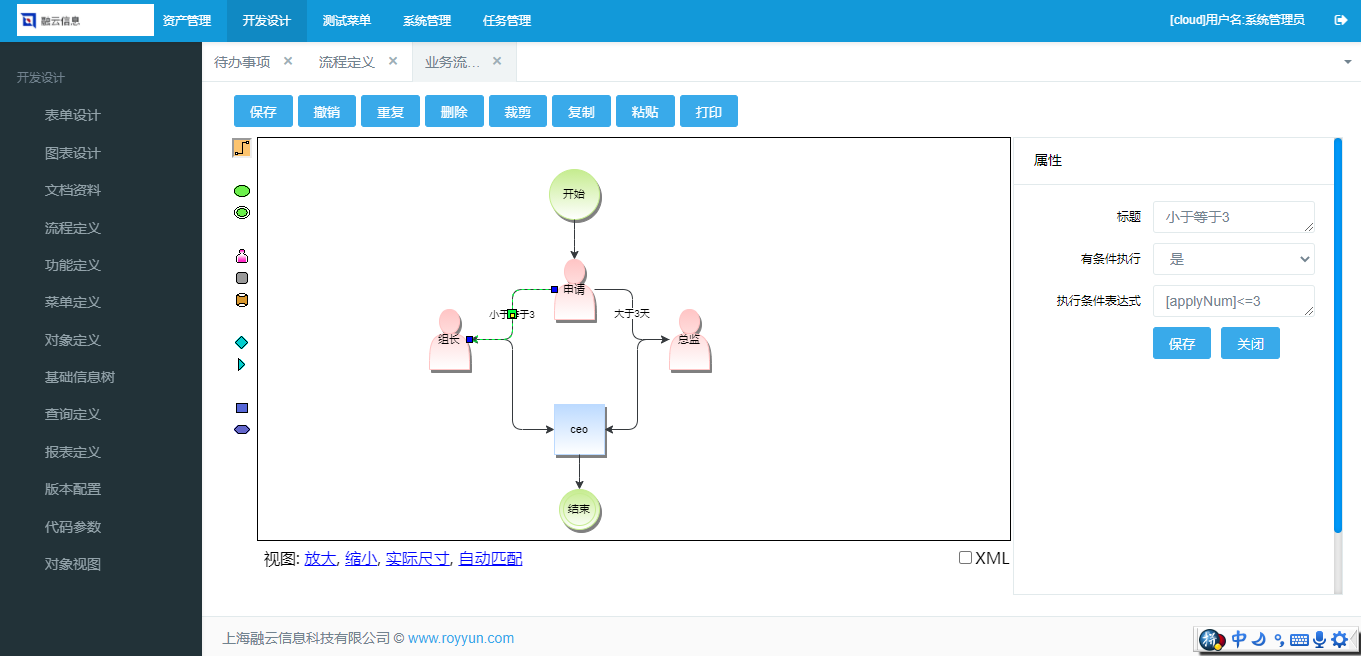Open the www.royyun.com link
Viewport: 1361px width, 656px height.
[x=461, y=638]
